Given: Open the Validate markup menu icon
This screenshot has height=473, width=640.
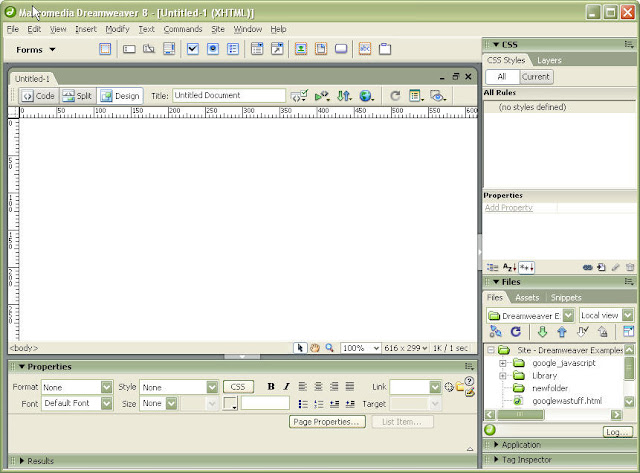Looking at the screenshot, I should 299,96.
